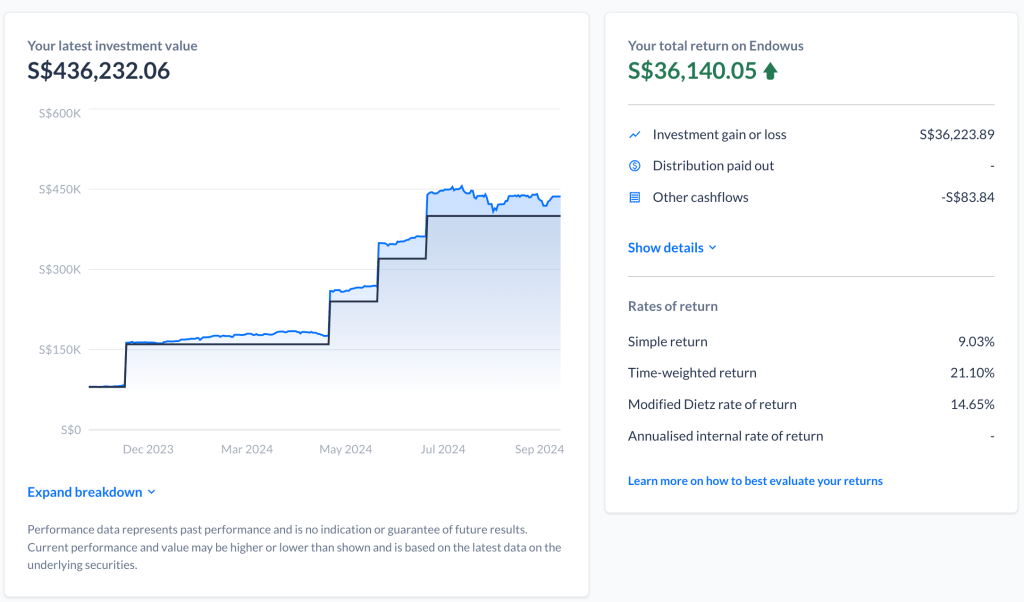Click the green up arrow beside total return

(770, 71)
